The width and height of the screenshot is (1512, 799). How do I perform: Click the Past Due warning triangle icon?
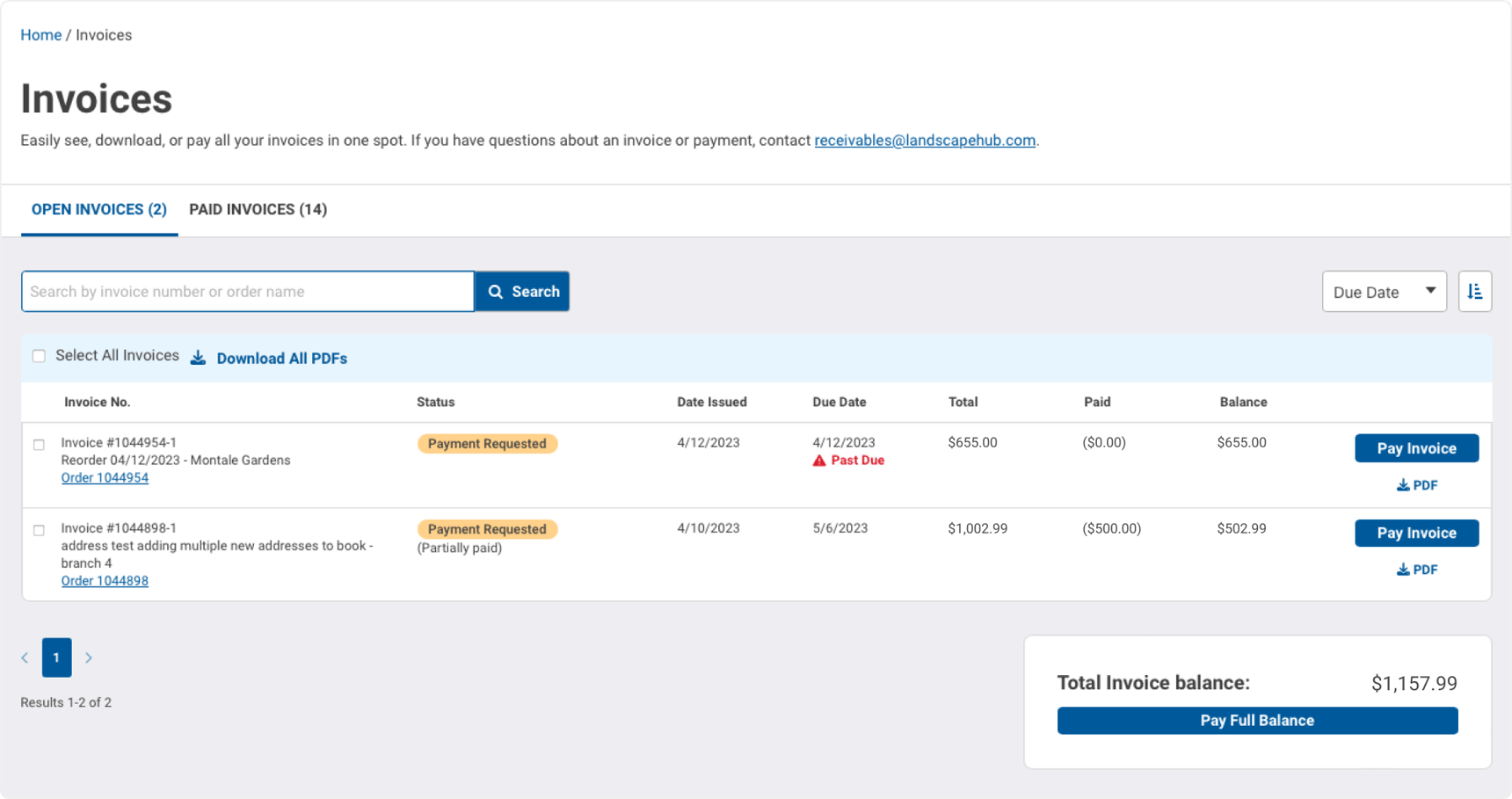[x=819, y=460]
